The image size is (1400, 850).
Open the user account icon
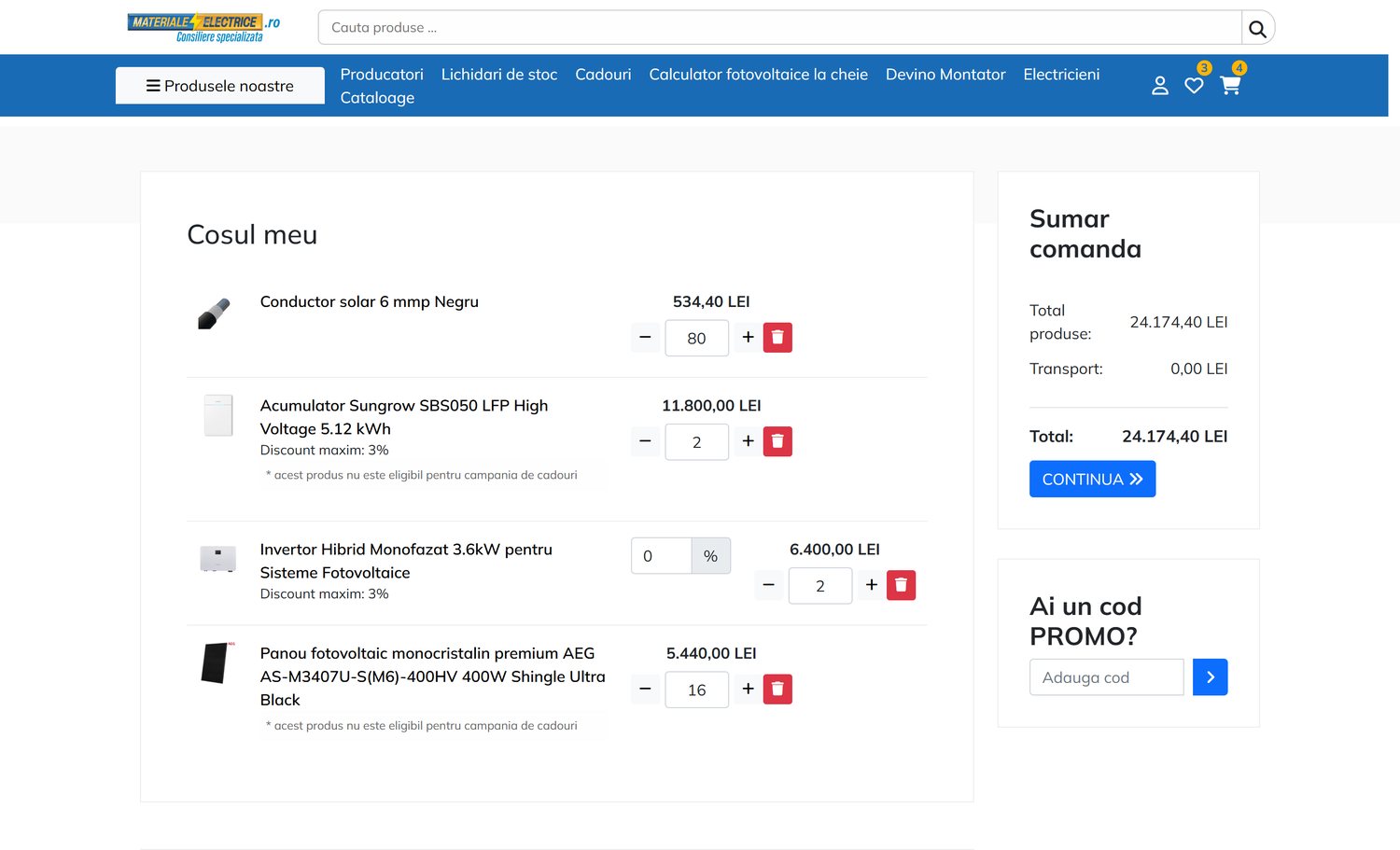pos(1160,86)
